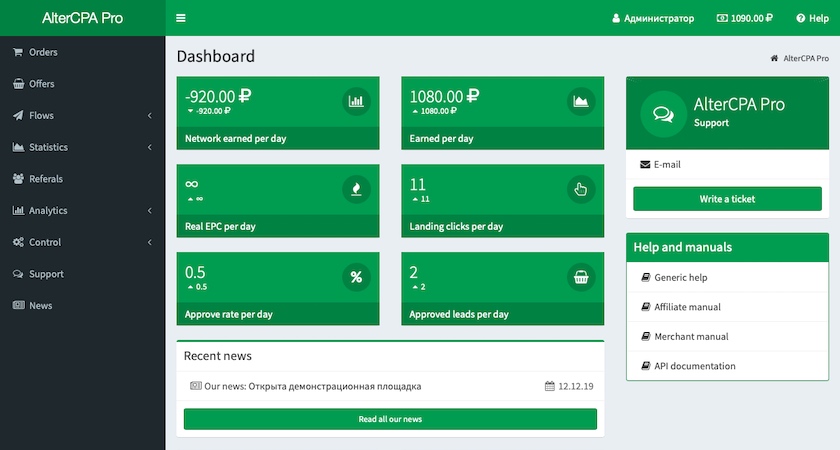The width and height of the screenshot is (840, 450).
Task: Click the flame icon on Real EPC card
Action: pos(355,188)
